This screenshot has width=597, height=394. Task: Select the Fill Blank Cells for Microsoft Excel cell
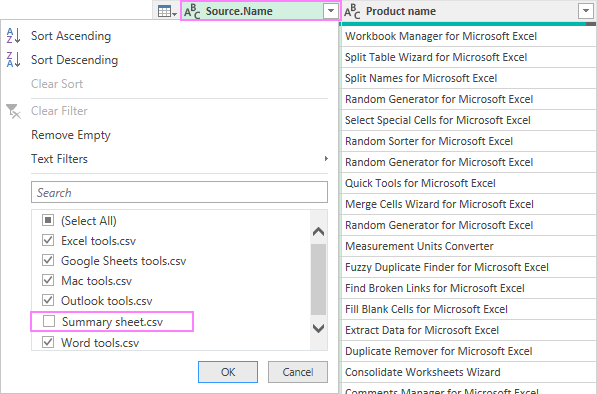click(x=468, y=309)
